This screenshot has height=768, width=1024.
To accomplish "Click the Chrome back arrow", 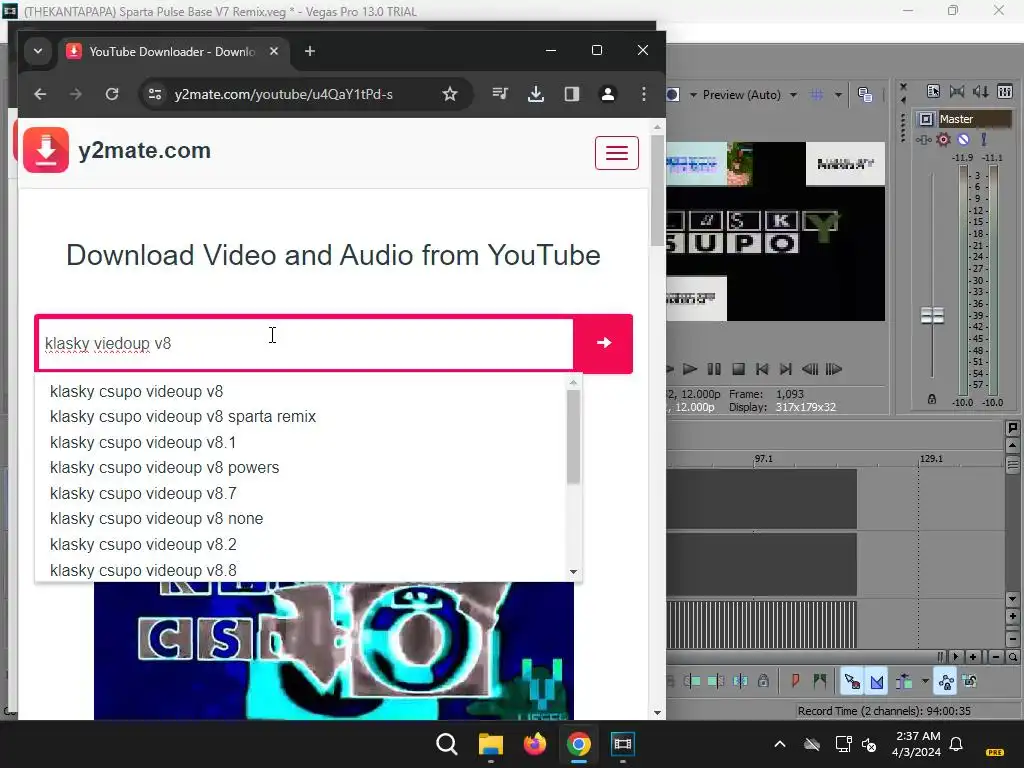I will (40, 94).
